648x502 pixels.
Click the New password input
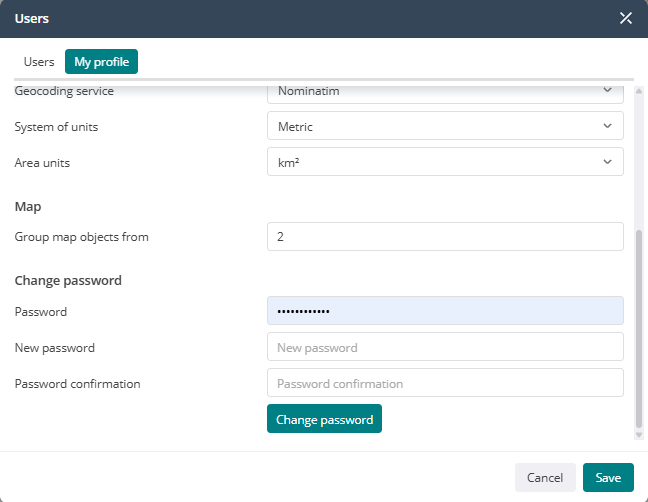(x=445, y=347)
